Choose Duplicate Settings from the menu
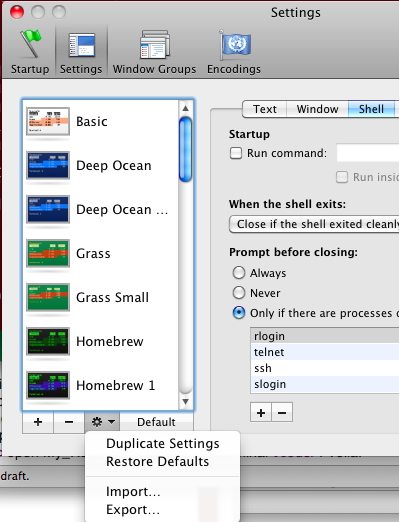This screenshot has height=522, width=399. coord(163,443)
